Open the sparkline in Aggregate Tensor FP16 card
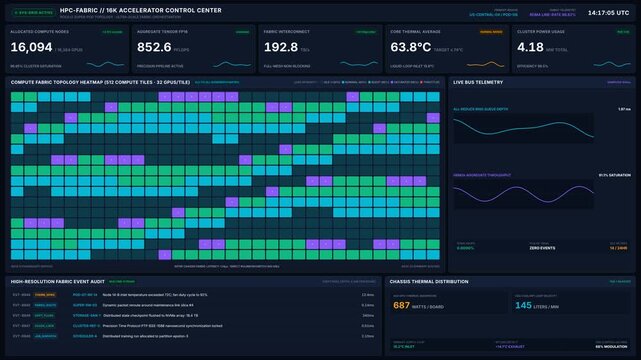 pos(232,64)
